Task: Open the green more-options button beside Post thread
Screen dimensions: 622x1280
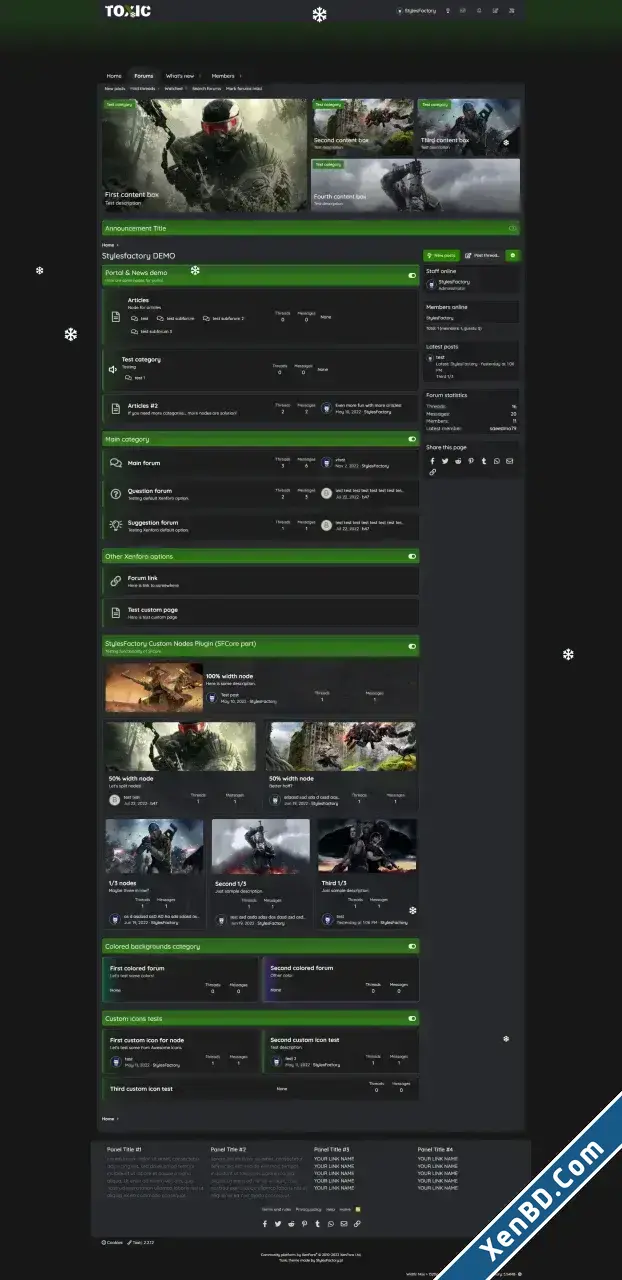Action: 512,256
